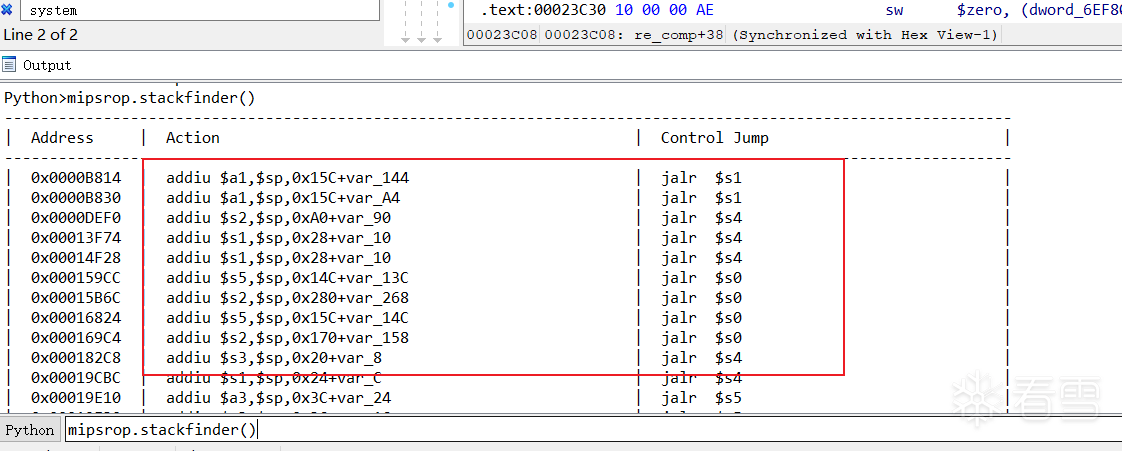Click the mipsrop.stackfinder() command input field
The height and width of the screenshot is (451, 1122).
click(592, 430)
